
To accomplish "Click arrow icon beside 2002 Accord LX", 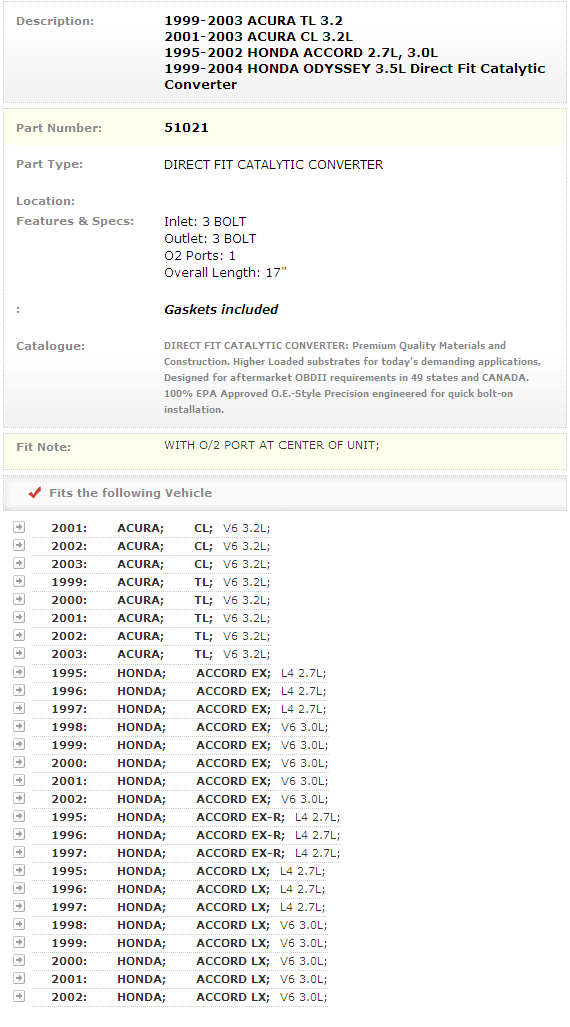I will tap(19, 996).
